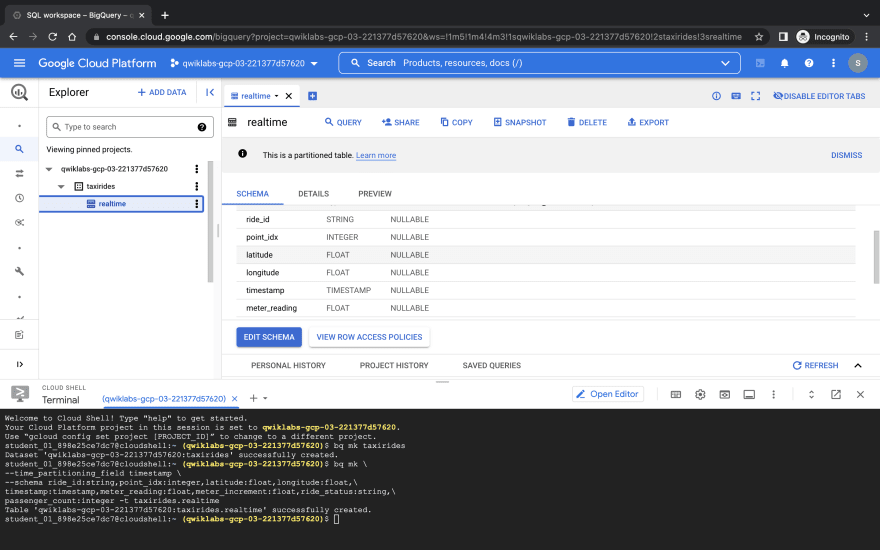Add a new Cloud Shell terminal tab

point(253,398)
